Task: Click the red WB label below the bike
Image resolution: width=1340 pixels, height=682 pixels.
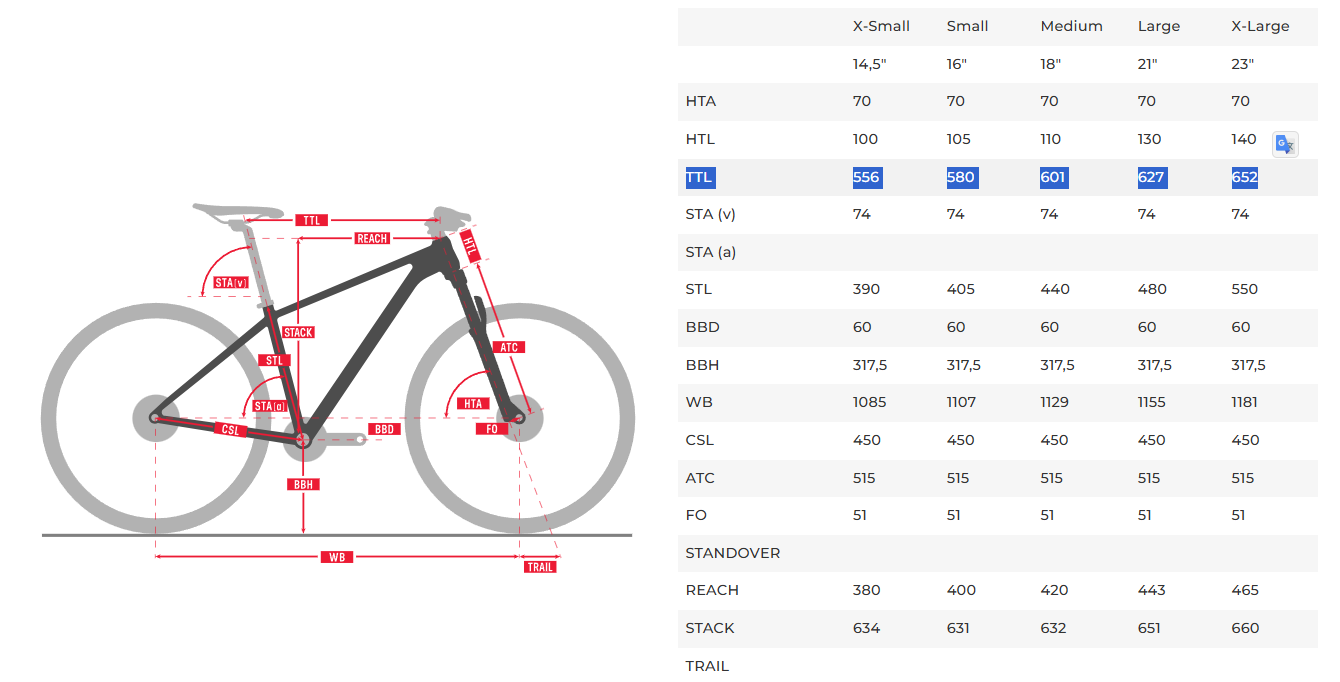Action: click(x=337, y=557)
